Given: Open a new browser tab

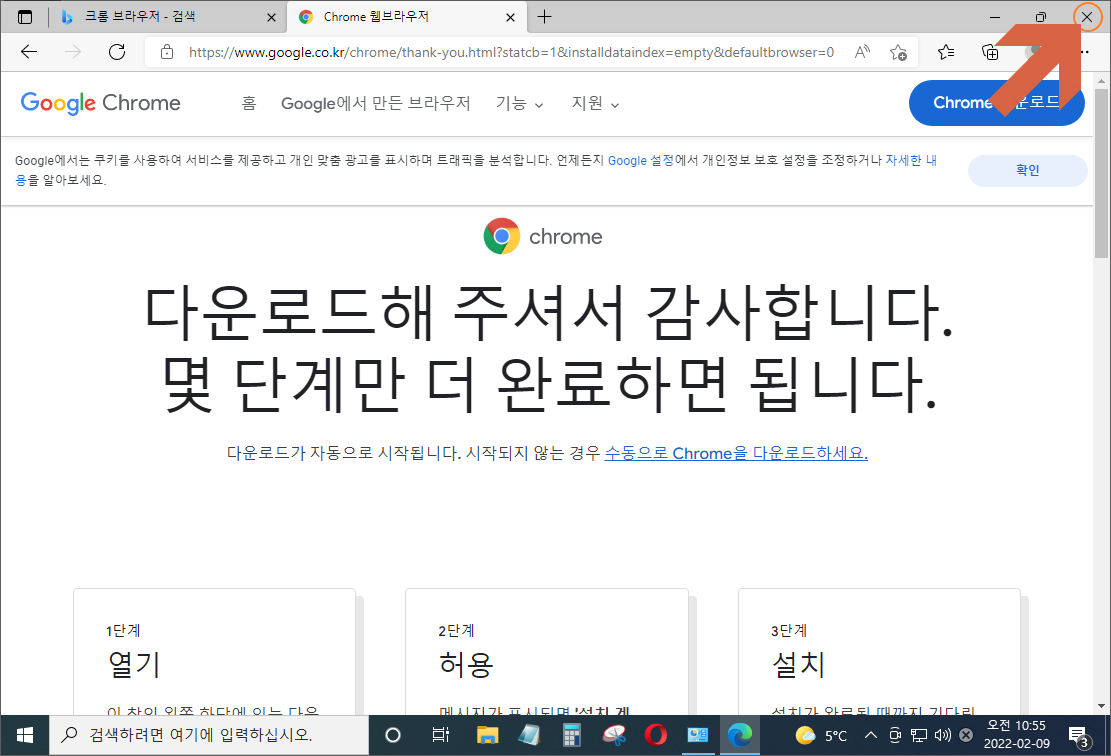Looking at the screenshot, I should point(544,17).
